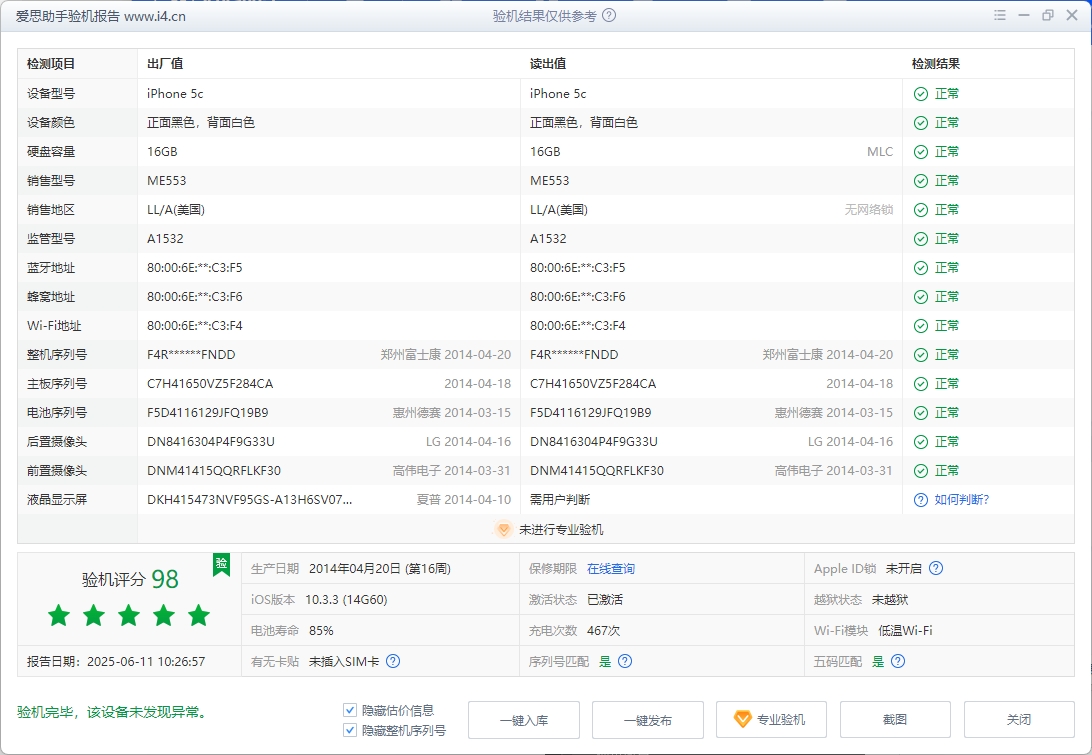This screenshot has width=1092, height=755.
Task: Click the 关闭 button
Action: pyautogui.click(x=1019, y=720)
